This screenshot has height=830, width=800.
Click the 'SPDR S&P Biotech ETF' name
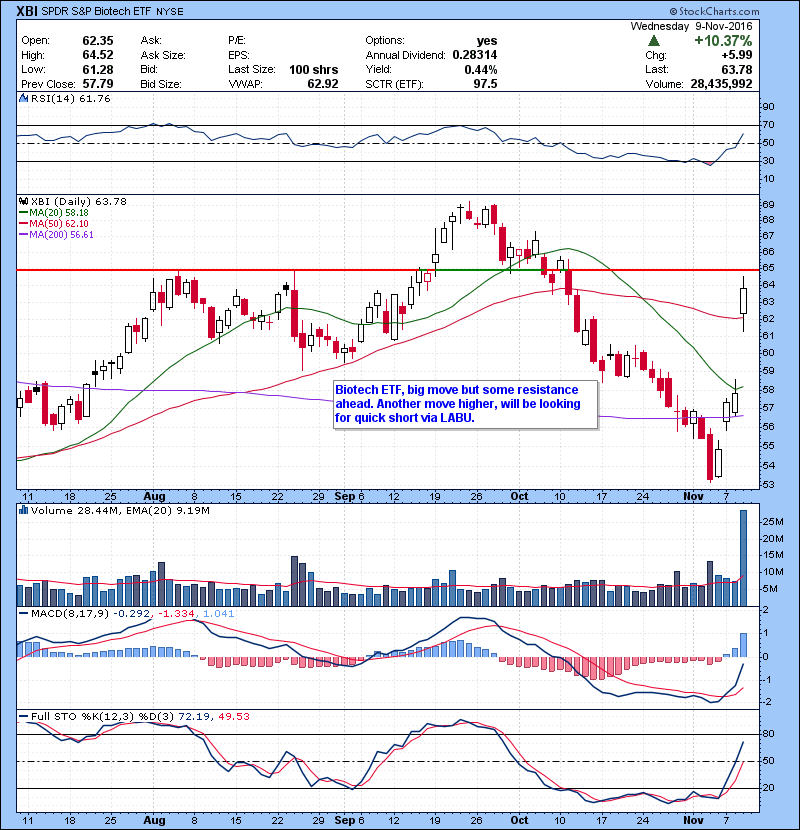96,11
